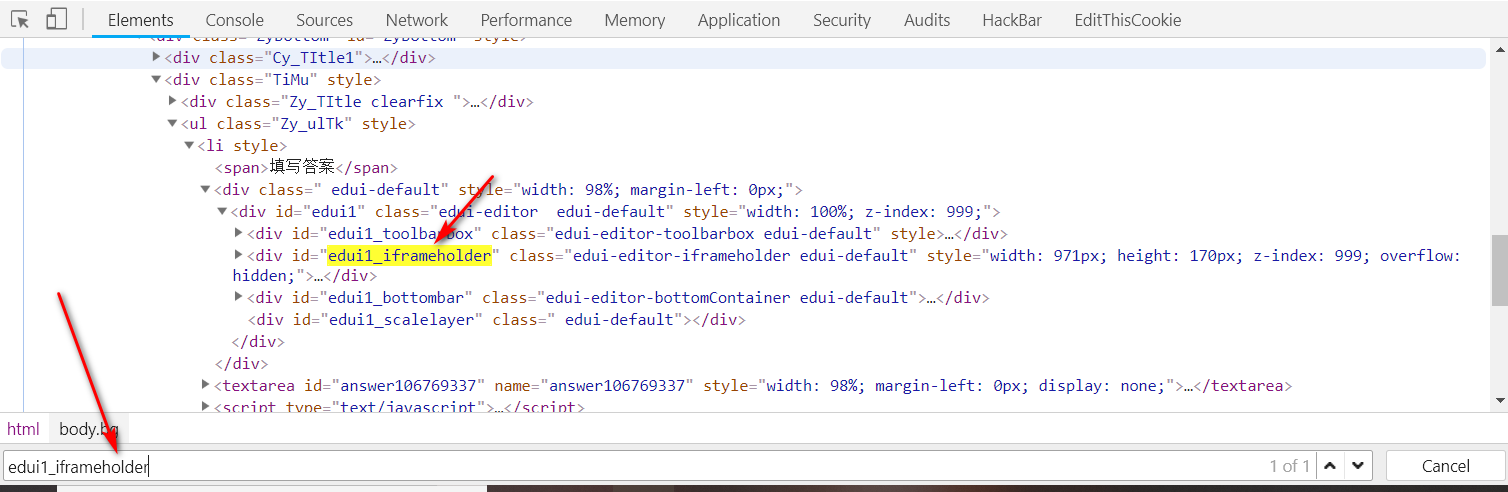The image size is (1508, 492).
Task: Expand the answer106769337 textarea node
Action: pyautogui.click(x=206, y=385)
